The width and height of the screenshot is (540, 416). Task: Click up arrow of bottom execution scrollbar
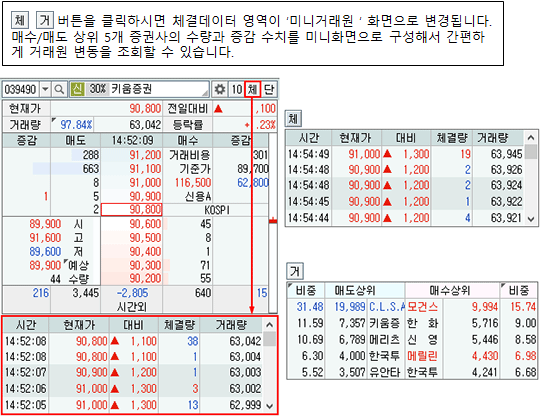coord(270,325)
